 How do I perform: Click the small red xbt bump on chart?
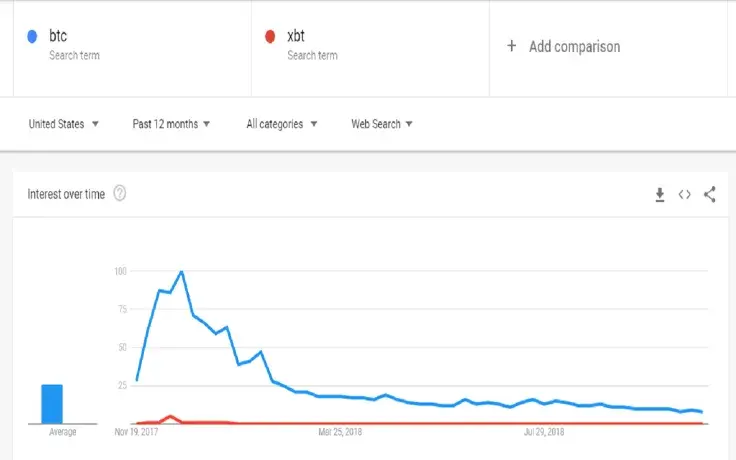coord(171,416)
